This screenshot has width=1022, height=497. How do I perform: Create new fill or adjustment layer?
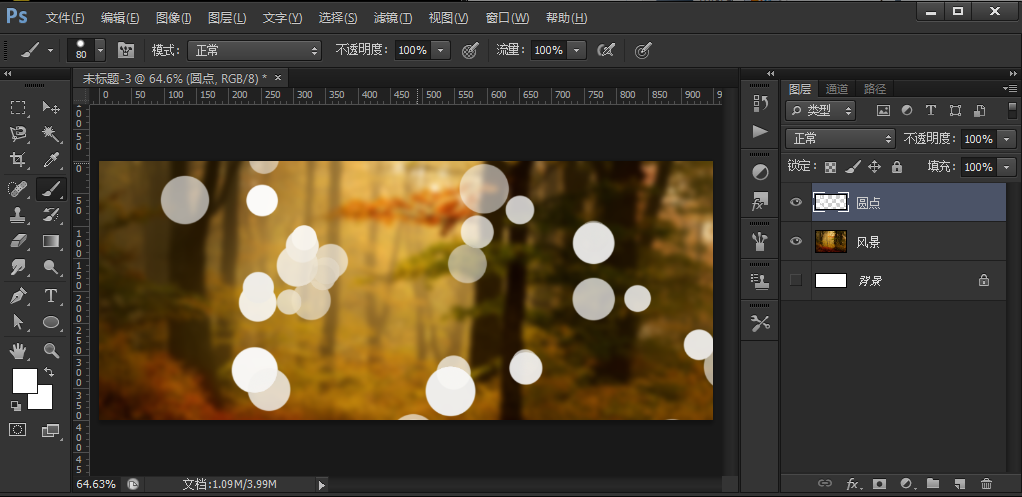click(907, 483)
